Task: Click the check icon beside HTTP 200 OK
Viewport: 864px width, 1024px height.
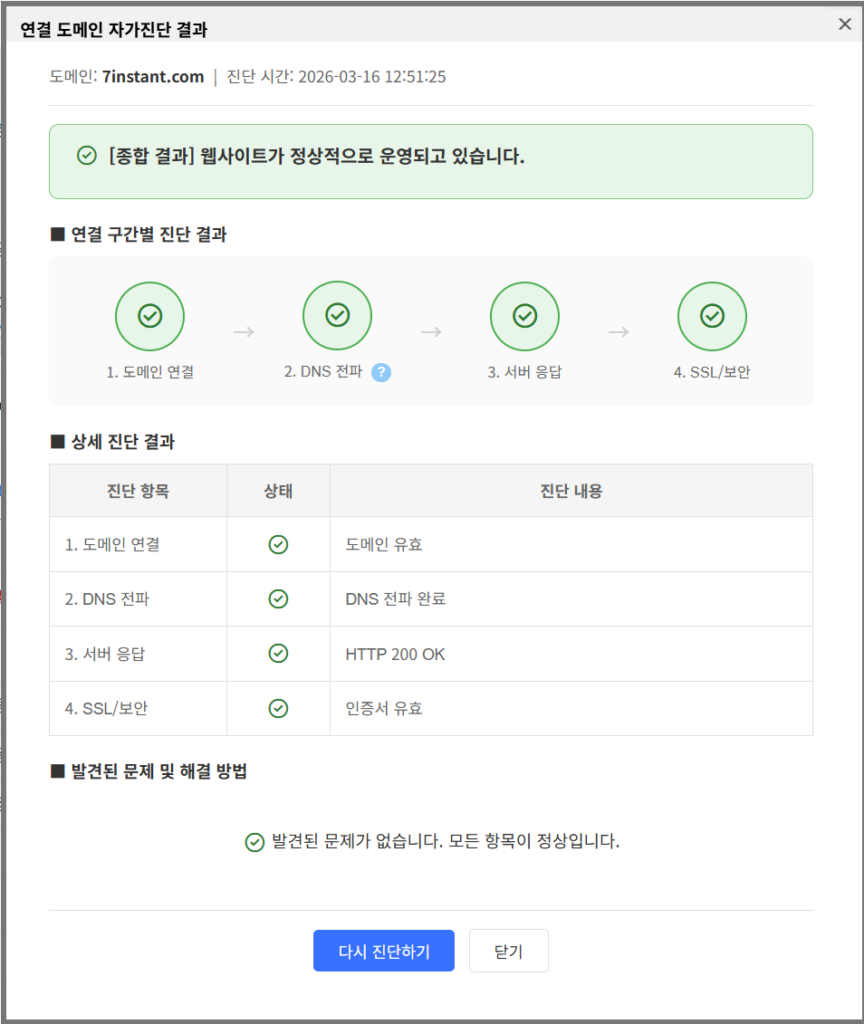Action: pyautogui.click(x=279, y=652)
